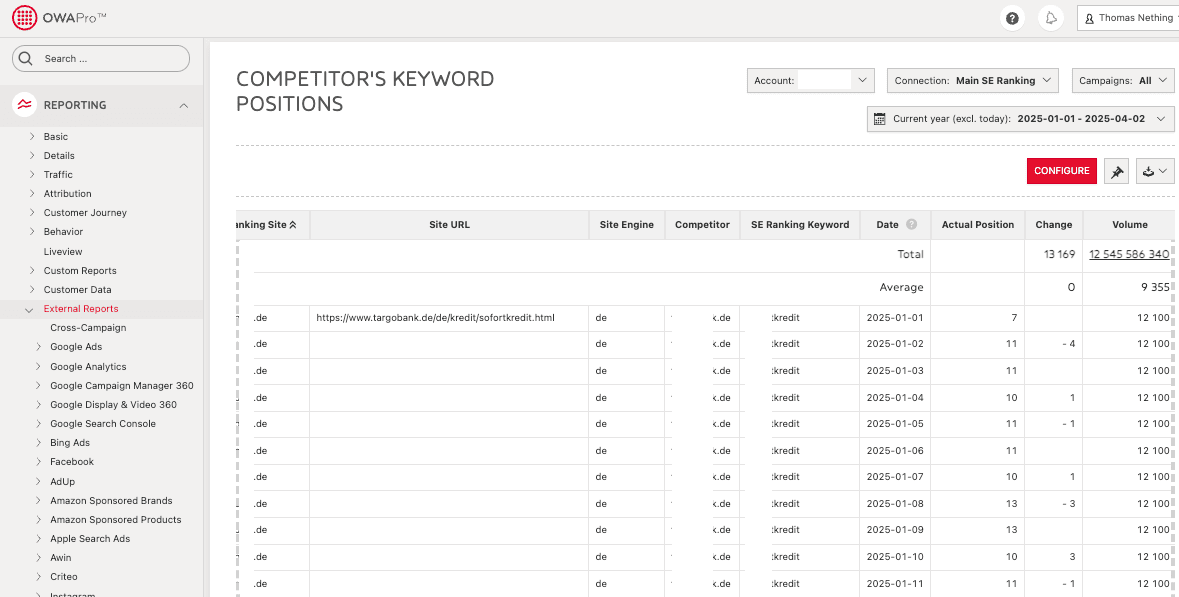Open the Liveview menu item

tap(63, 252)
